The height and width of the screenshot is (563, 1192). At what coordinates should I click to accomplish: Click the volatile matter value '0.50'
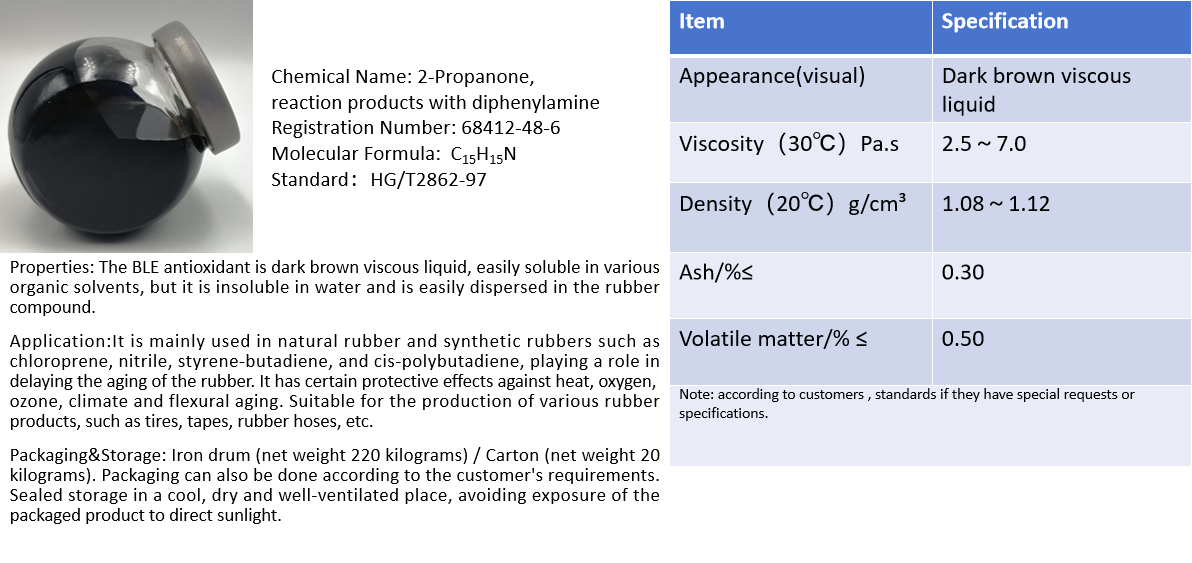pyautogui.click(x=963, y=339)
